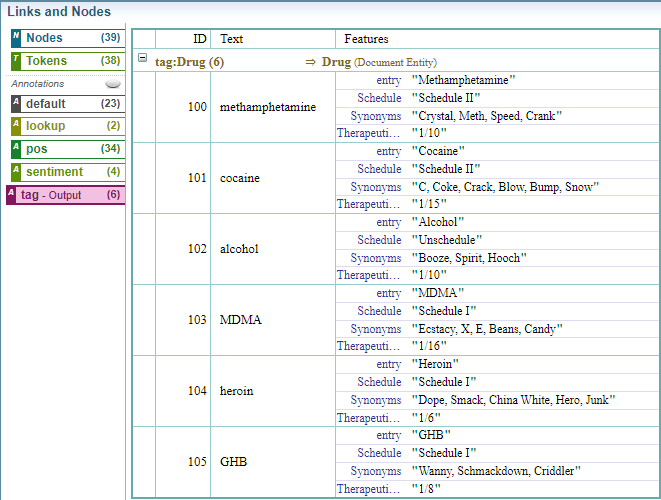Toggle the Annotations oval switch
661x500 pixels.
pos(113,85)
